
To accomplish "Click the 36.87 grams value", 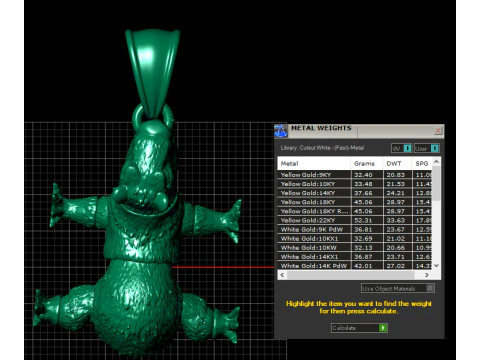I will [x=363, y=257].
